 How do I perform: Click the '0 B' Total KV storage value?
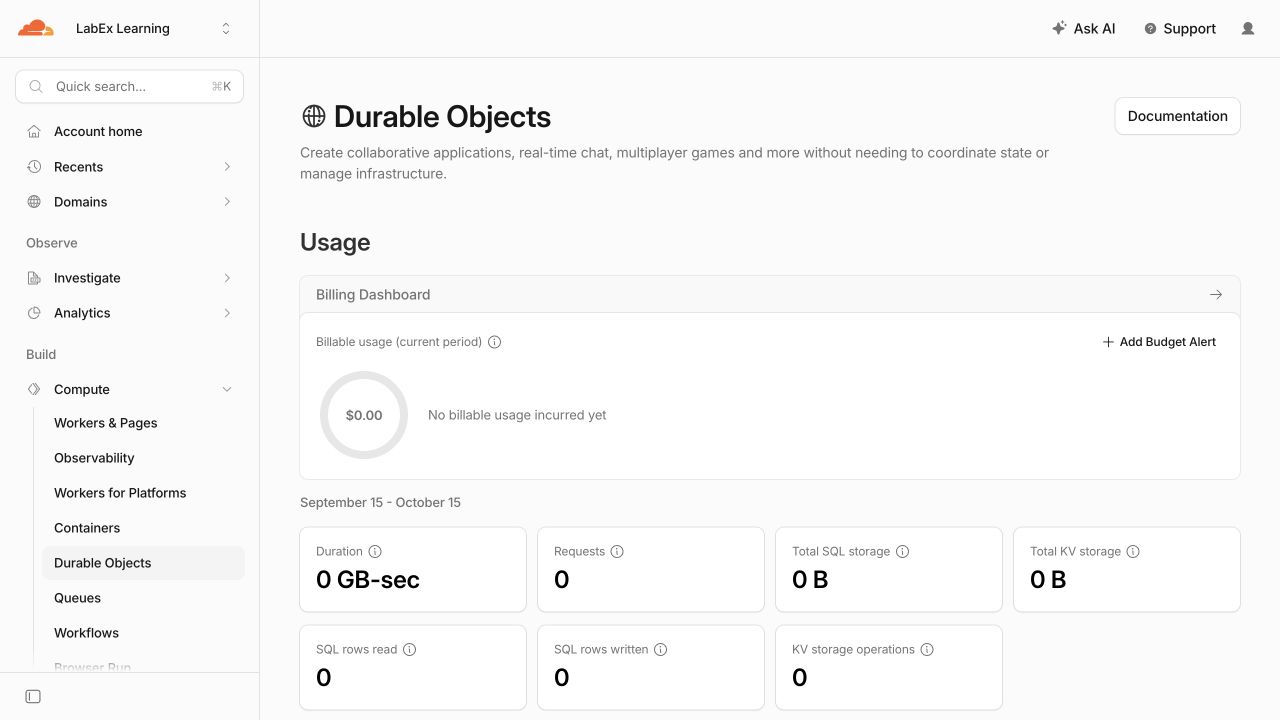click(1048, 580)
